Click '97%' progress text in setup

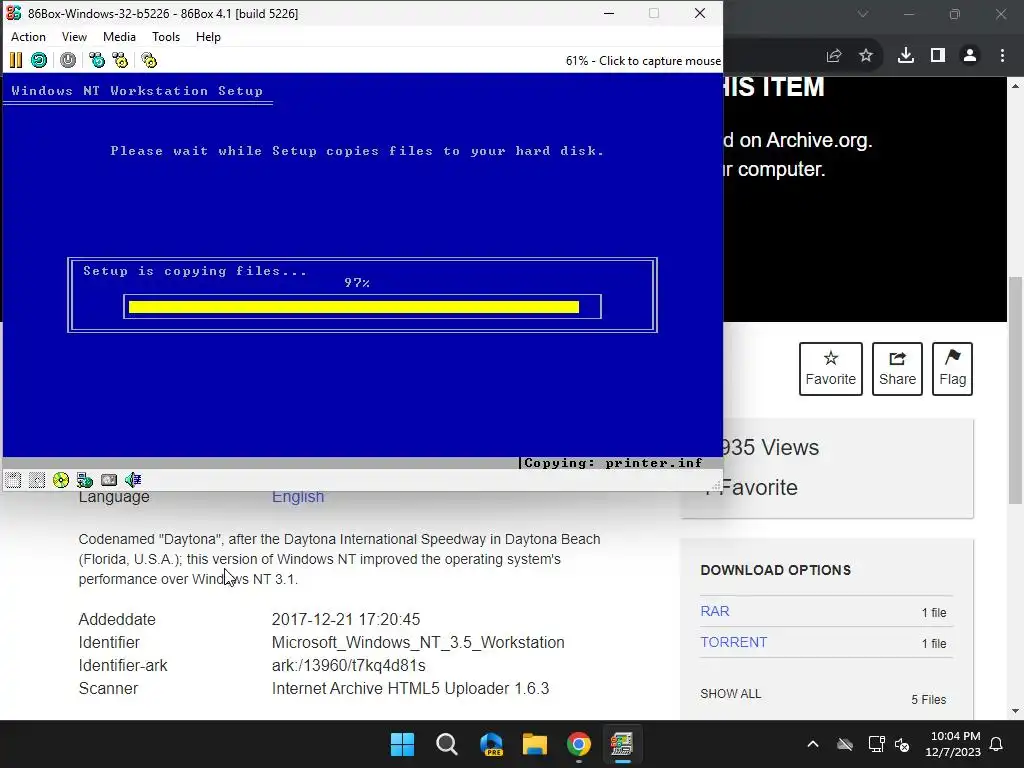click(357, 283)
